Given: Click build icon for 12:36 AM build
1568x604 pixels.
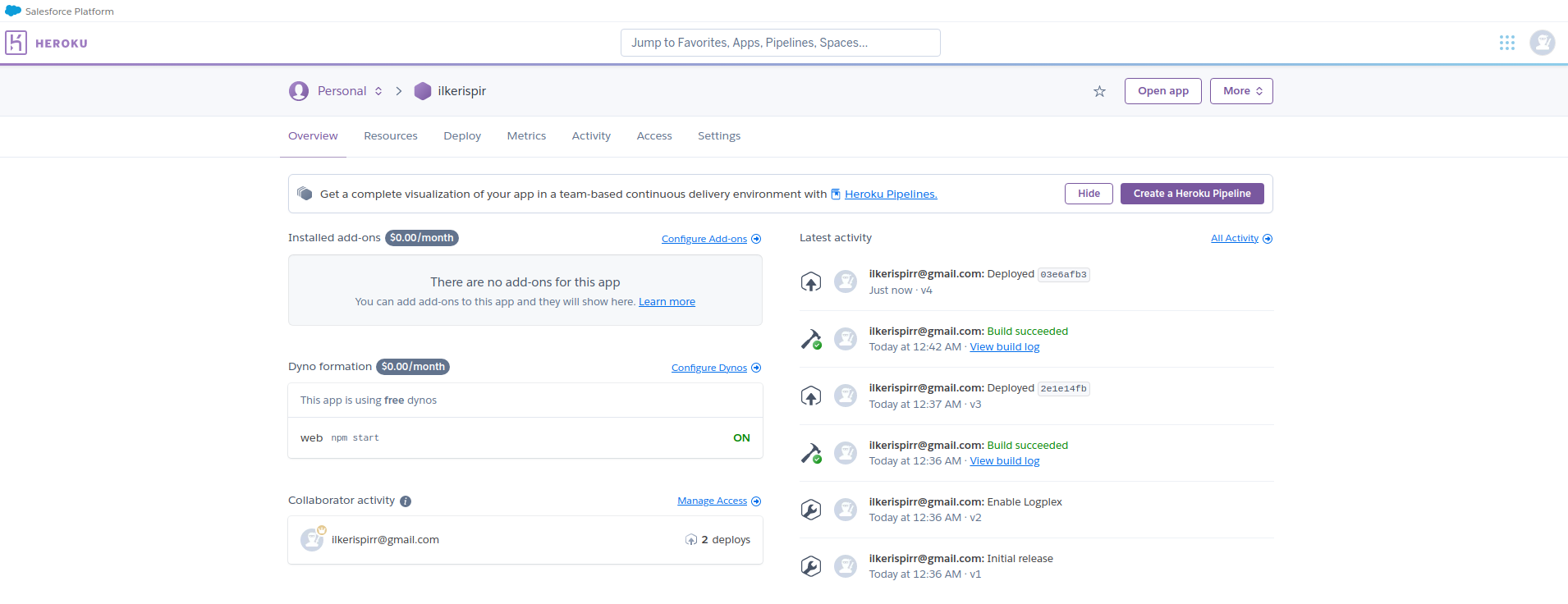Looking at the screenshot, I should [x=811, y=453].
